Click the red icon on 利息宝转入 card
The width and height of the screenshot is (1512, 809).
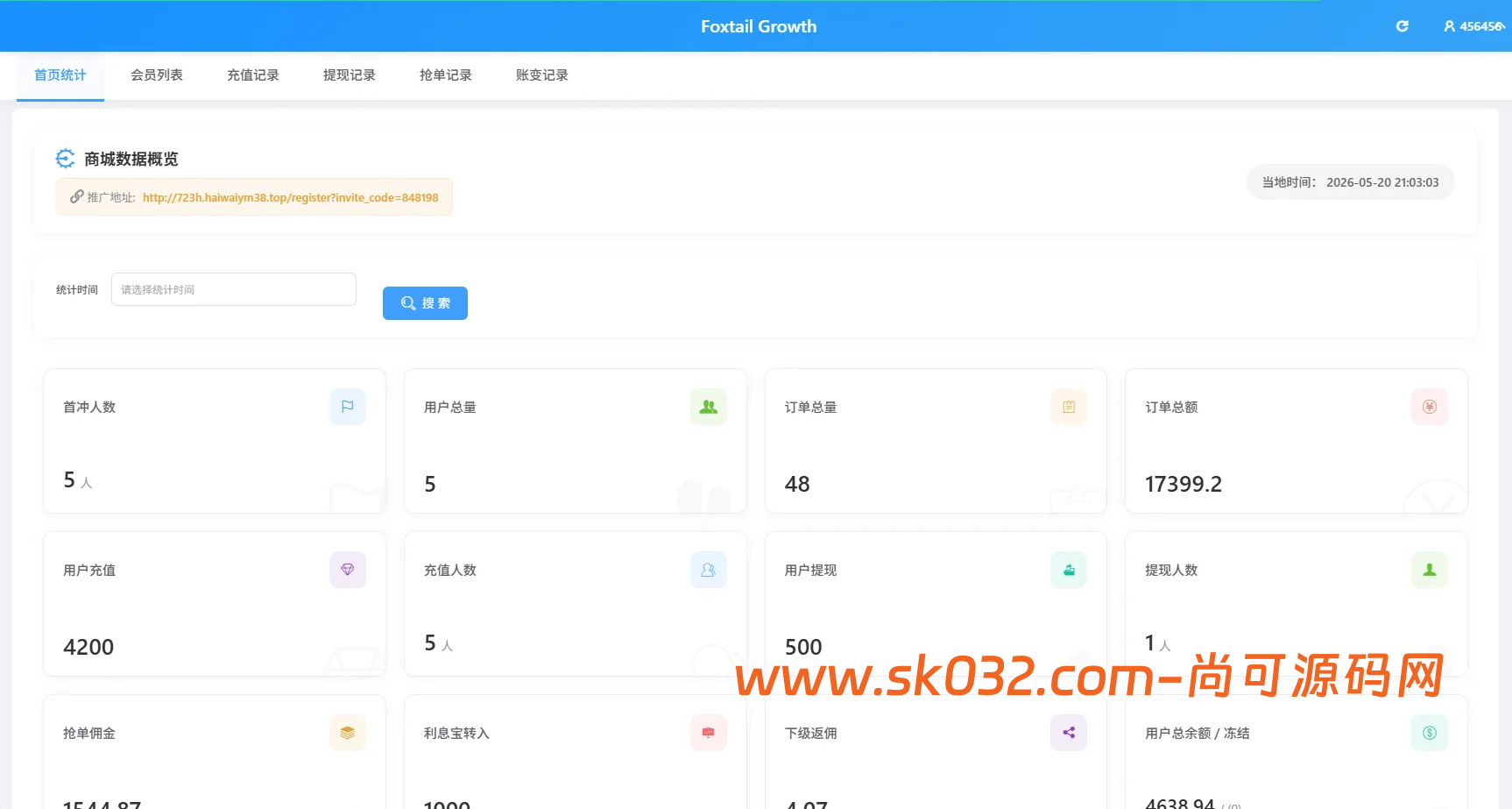tap(709, 733)
